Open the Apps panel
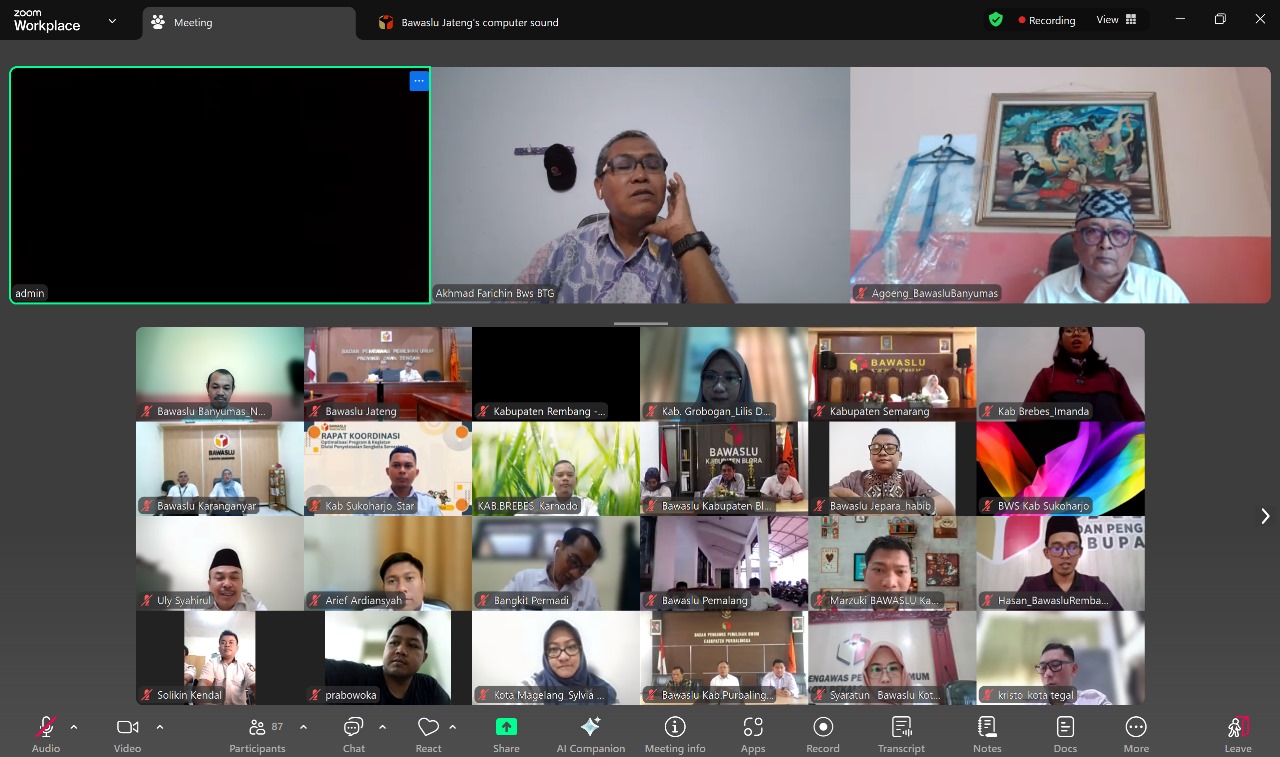This screenshot has width=1280, height=757. (x=753, y=733)
